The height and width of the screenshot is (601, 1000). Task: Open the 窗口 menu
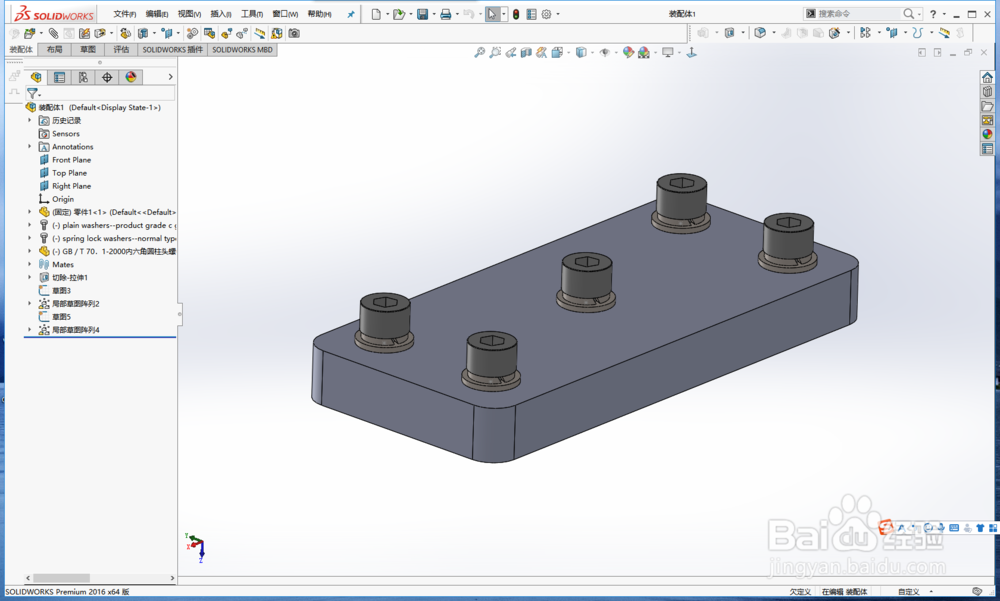(x=284, y=14)
